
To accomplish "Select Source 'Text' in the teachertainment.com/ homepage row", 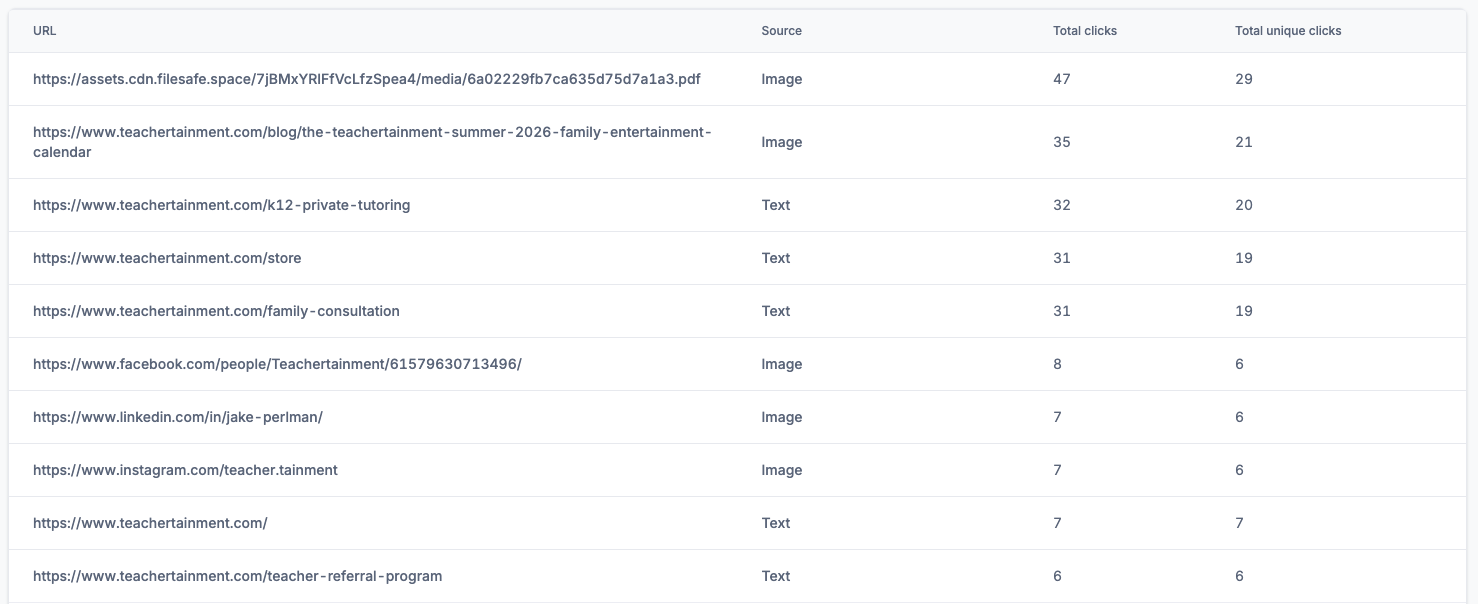I will tap(775, 523).
